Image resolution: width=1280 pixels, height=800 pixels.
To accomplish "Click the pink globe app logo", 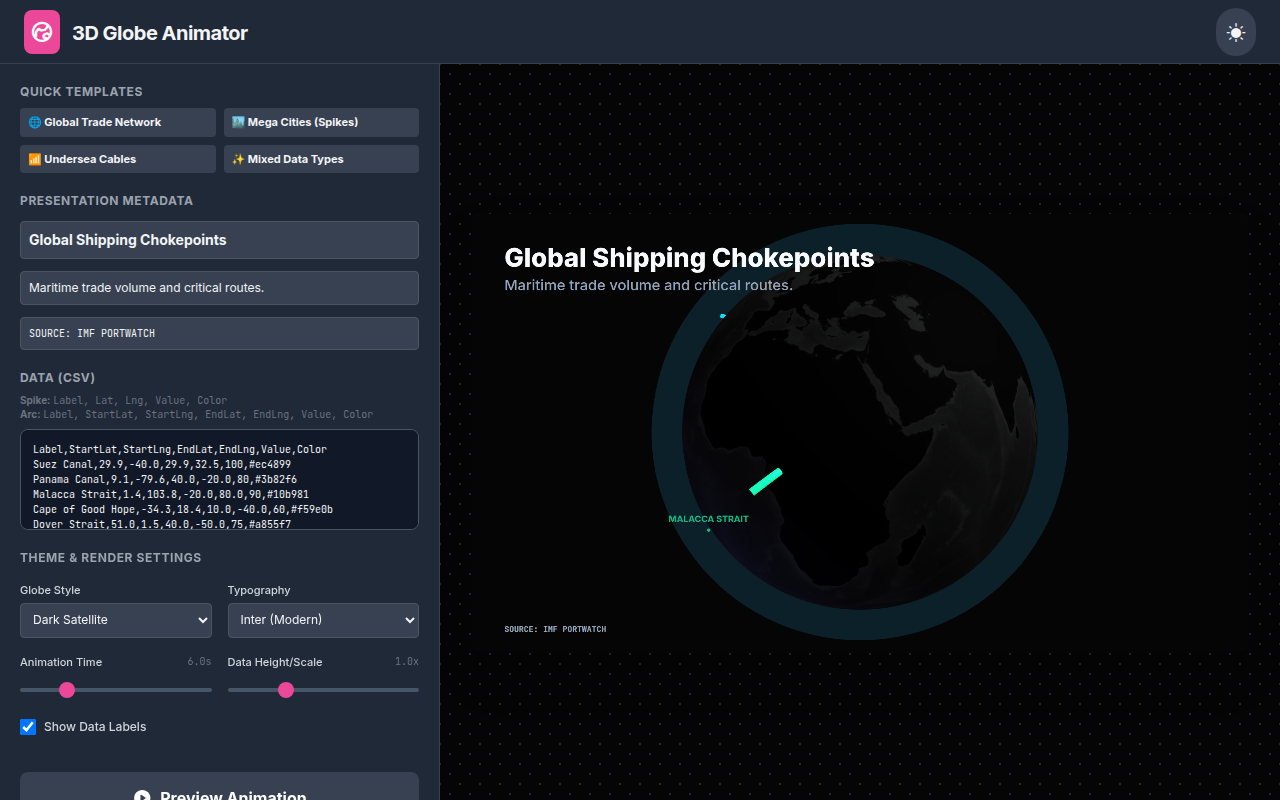I will [42, 32].
